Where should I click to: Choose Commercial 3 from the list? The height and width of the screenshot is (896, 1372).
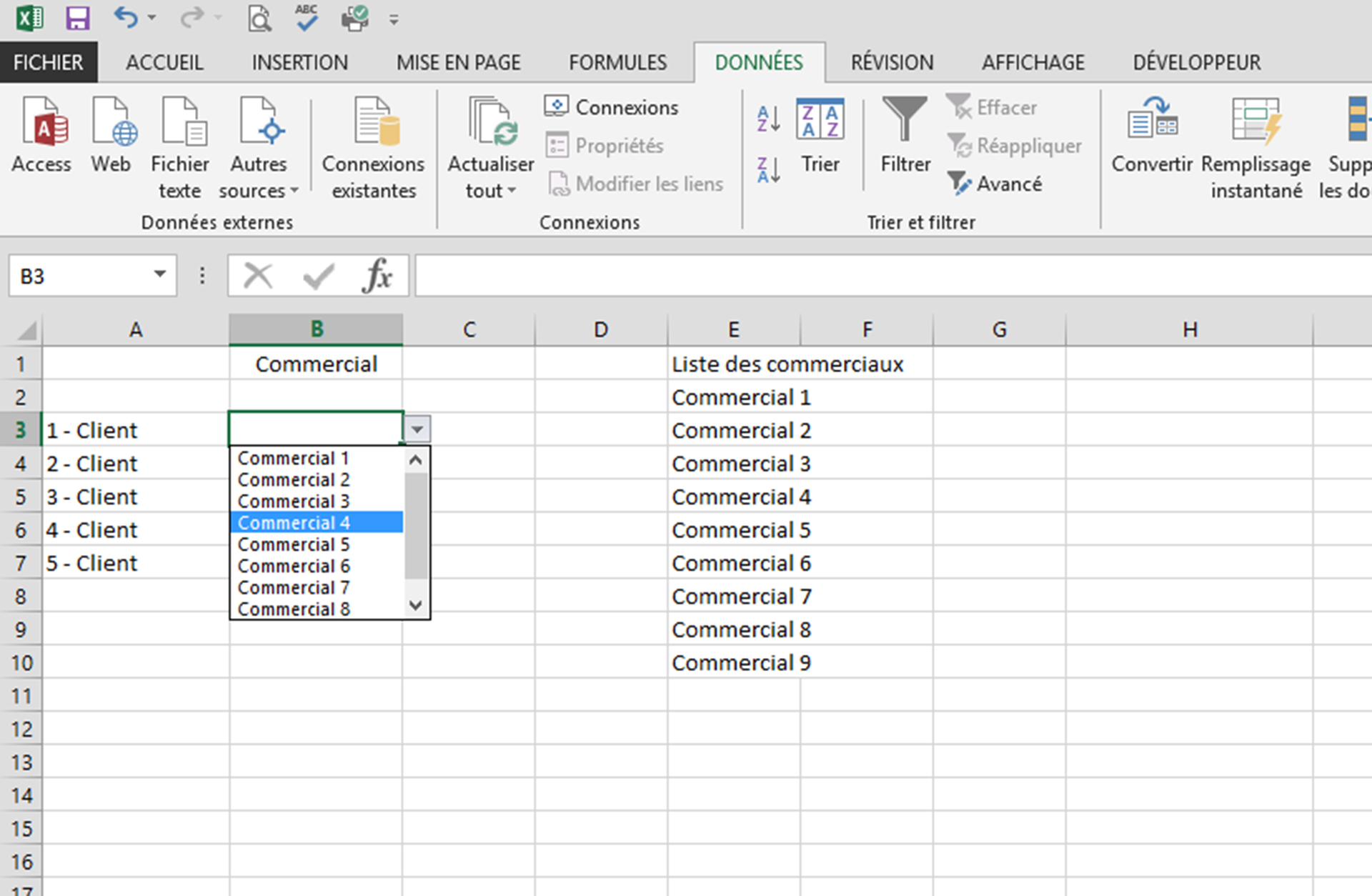(x=317, y=501)
